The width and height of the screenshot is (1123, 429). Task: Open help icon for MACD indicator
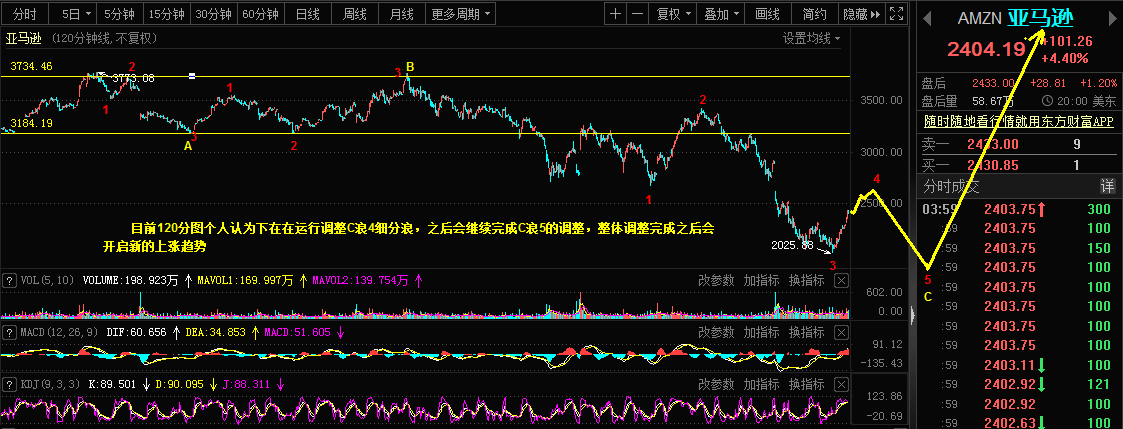9,332
